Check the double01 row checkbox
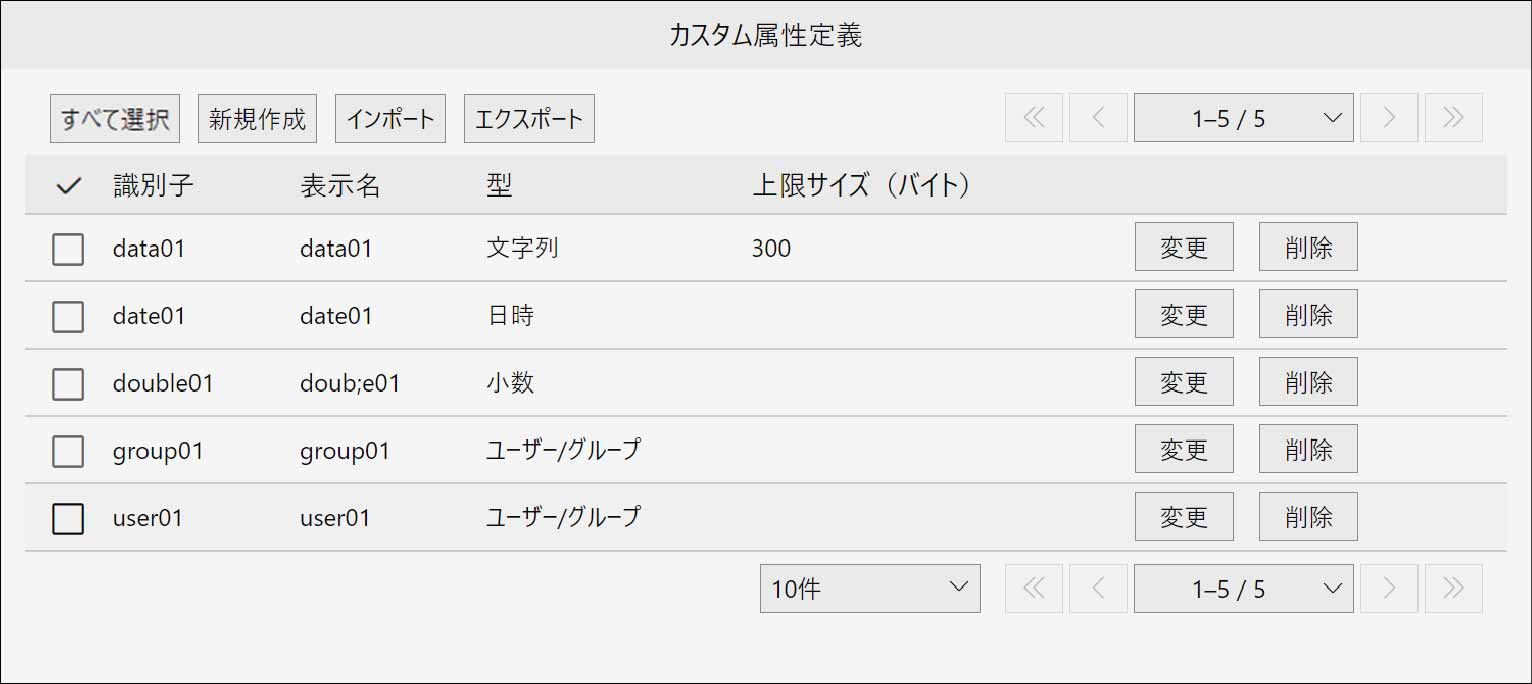 68,383
